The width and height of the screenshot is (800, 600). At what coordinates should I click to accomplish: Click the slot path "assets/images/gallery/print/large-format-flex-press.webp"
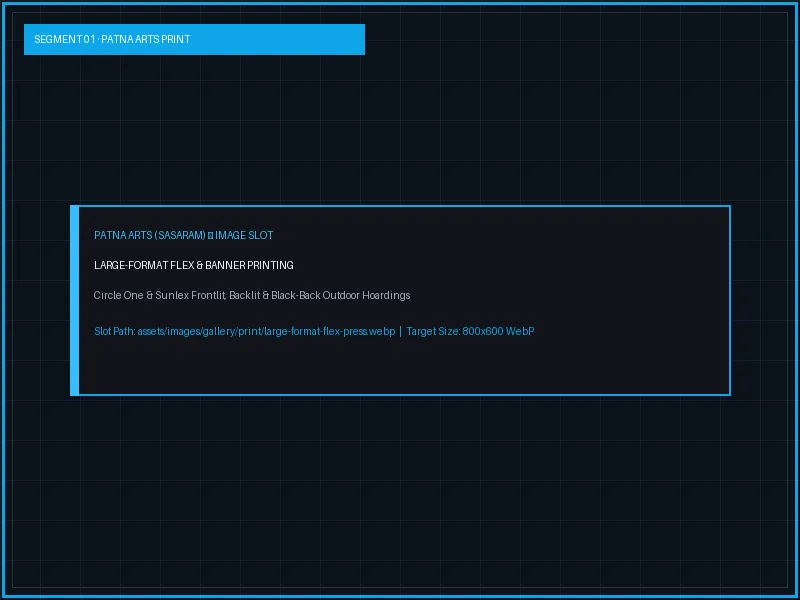click(x=266, y=332)
